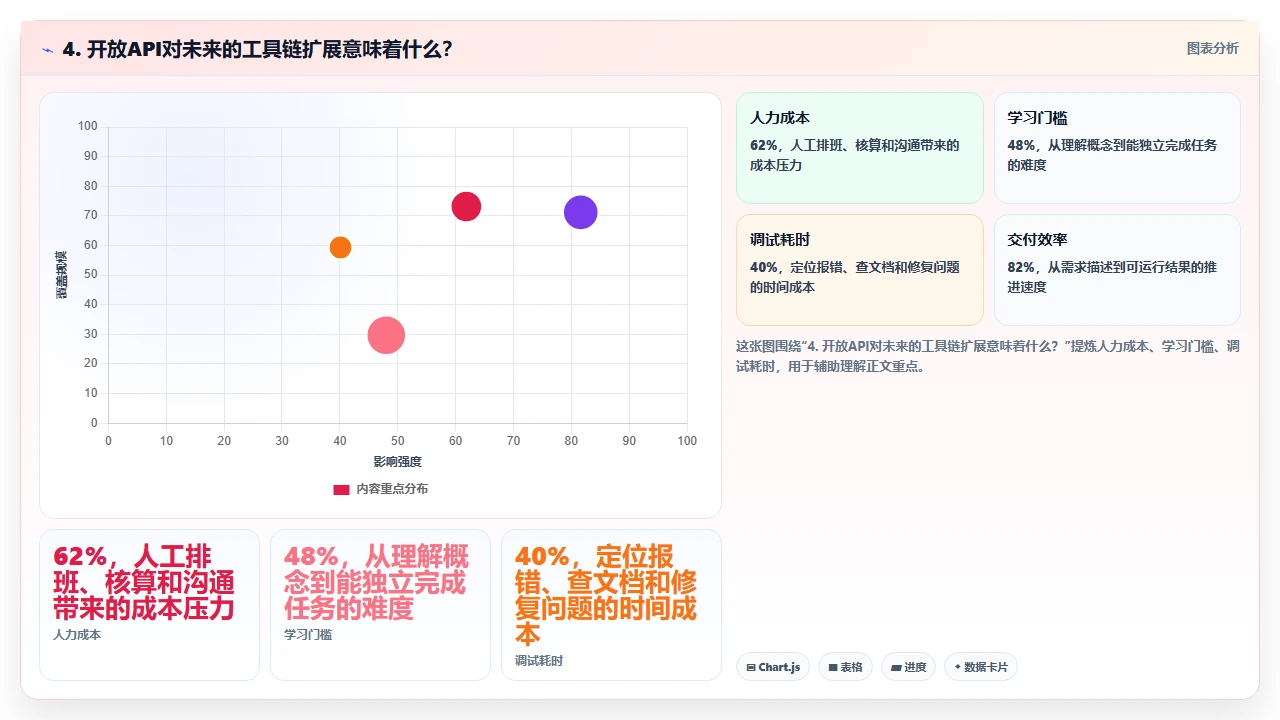This screenshot has width=1280, height=720.
Task: Click the lightning icon beside the title
Action: point(48,50)
